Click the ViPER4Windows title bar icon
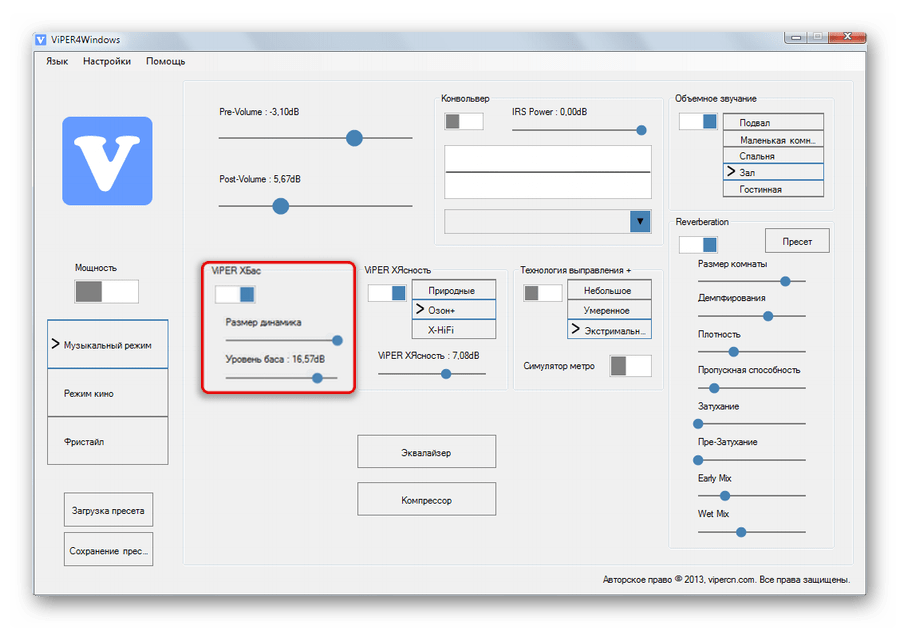Screen dimensions: 900x629 (x=40, y=40)
